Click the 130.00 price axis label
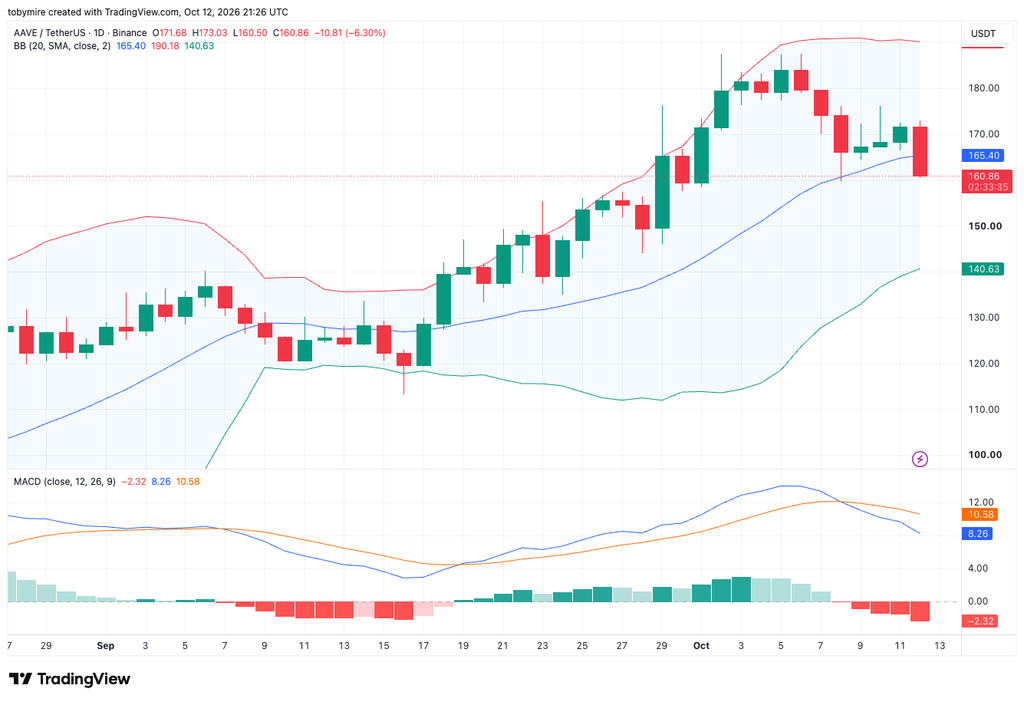Viewport: 1024px width, 702px height. (984, 317)
